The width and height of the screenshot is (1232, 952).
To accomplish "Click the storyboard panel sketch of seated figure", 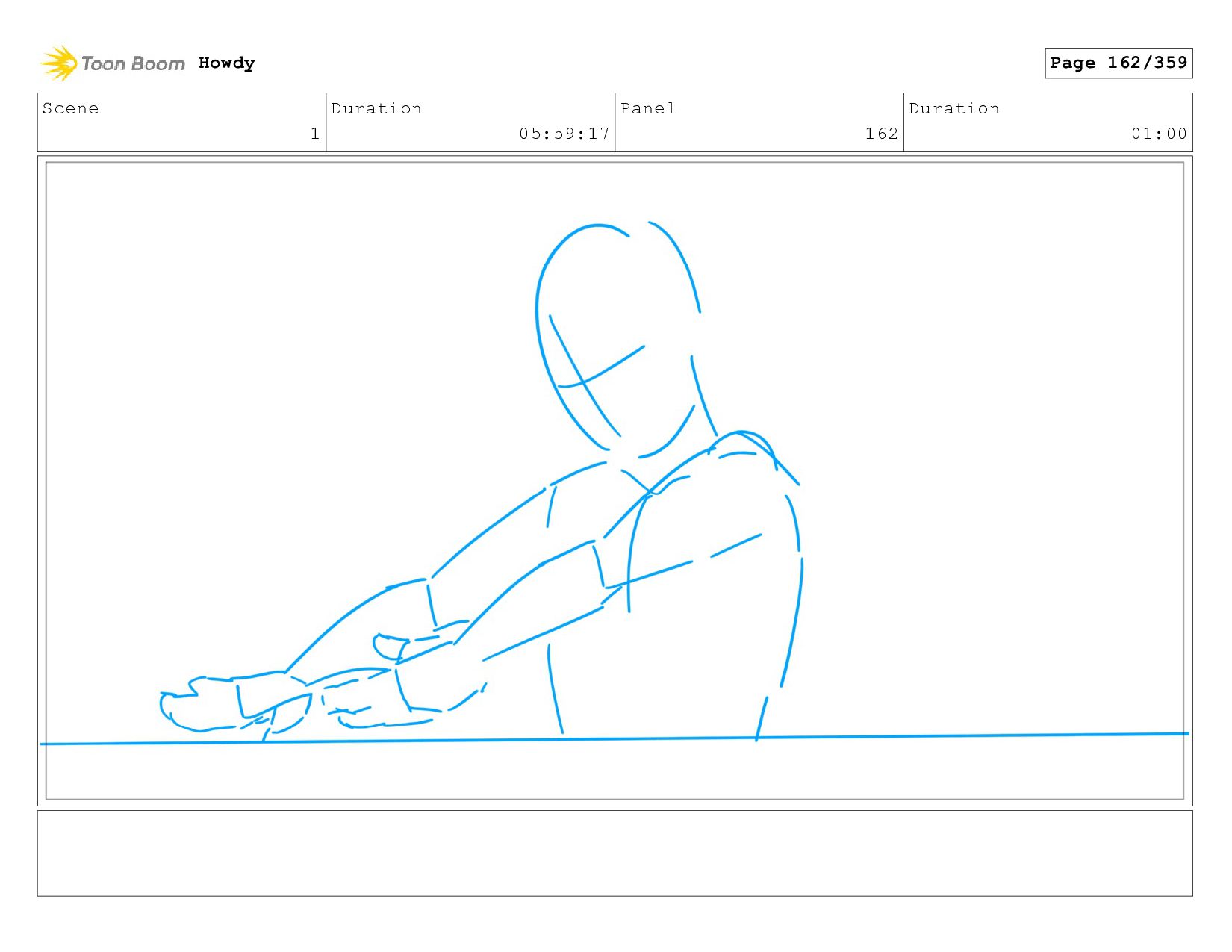I will [615, 481].
